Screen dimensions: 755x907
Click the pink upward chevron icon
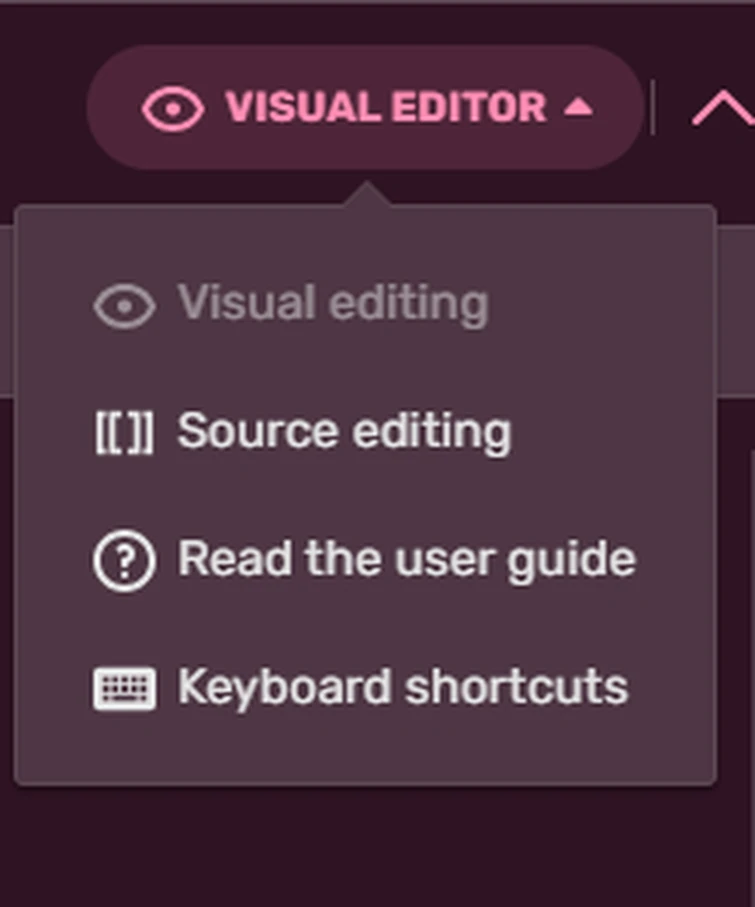[723, 108]
